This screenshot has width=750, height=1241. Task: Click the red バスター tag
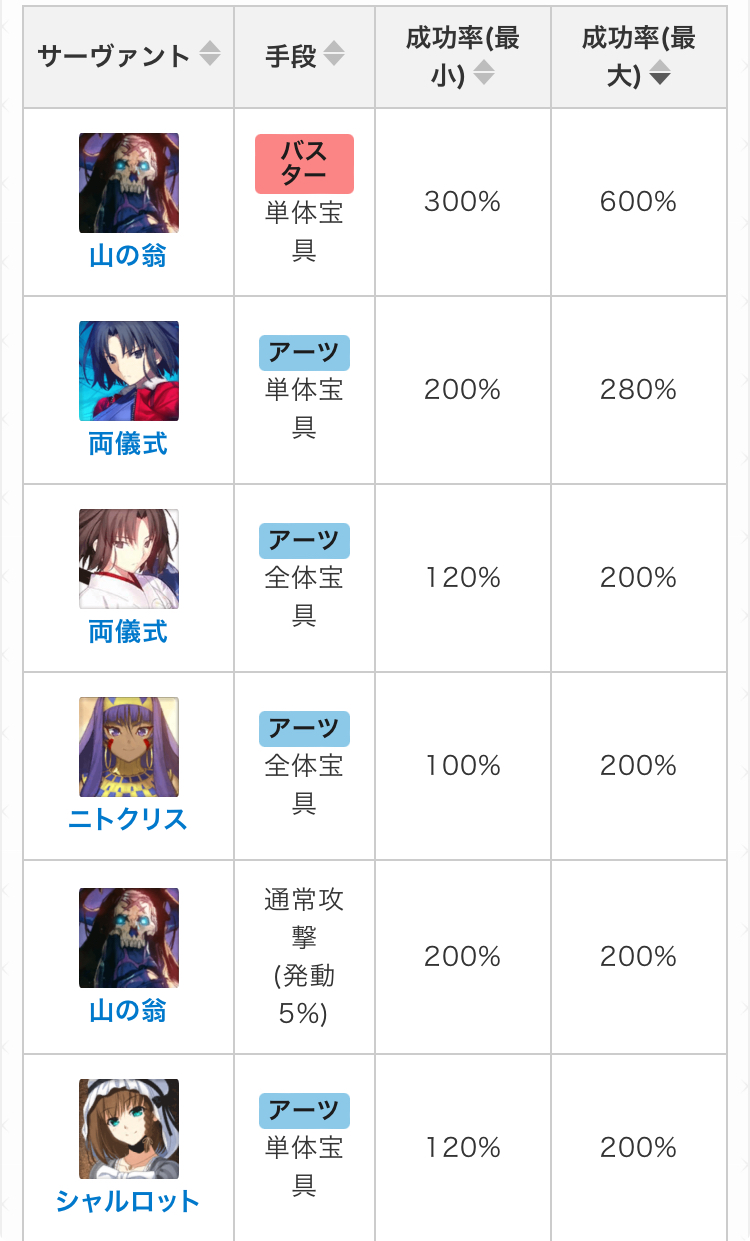(x=304, y=164)
